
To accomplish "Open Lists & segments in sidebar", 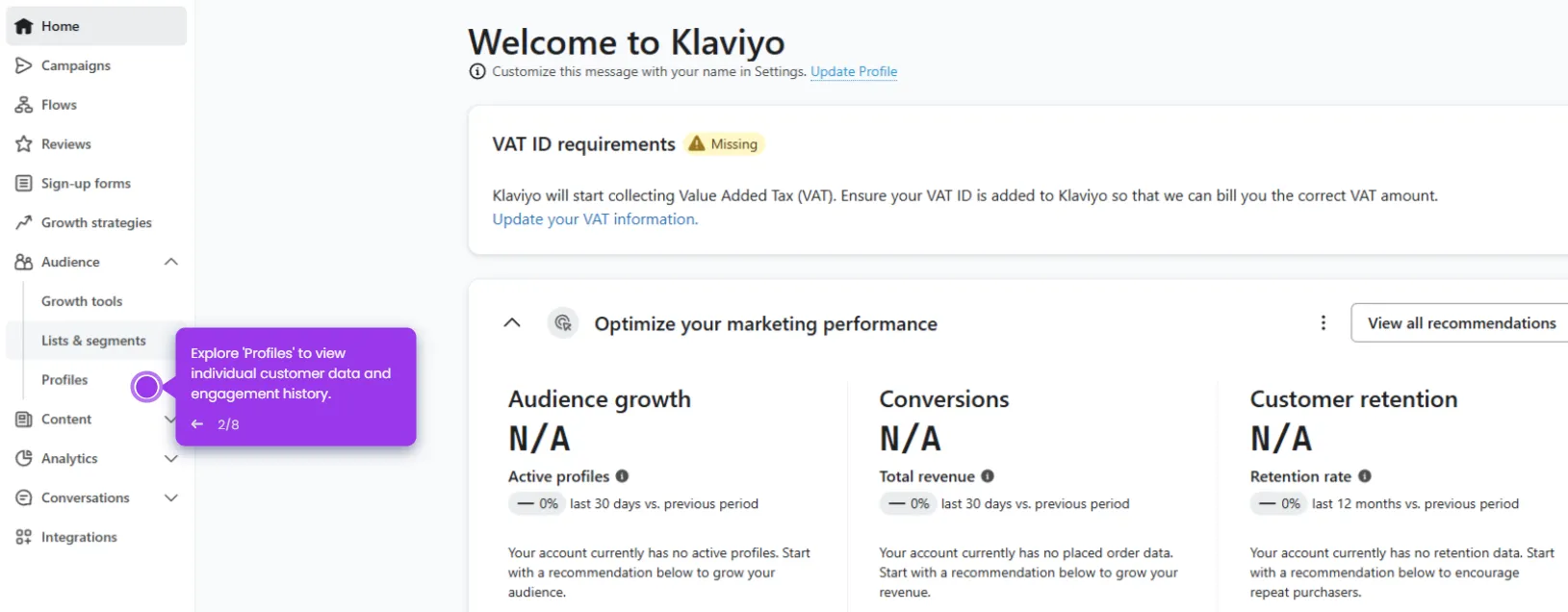I will [x=93, y=341].
